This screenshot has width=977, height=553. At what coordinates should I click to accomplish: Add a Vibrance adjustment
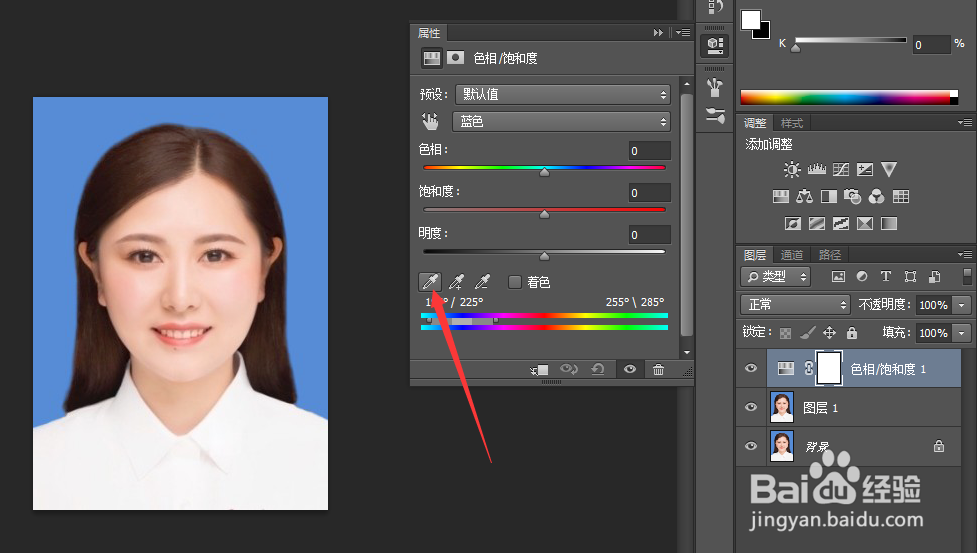point(889,169)
